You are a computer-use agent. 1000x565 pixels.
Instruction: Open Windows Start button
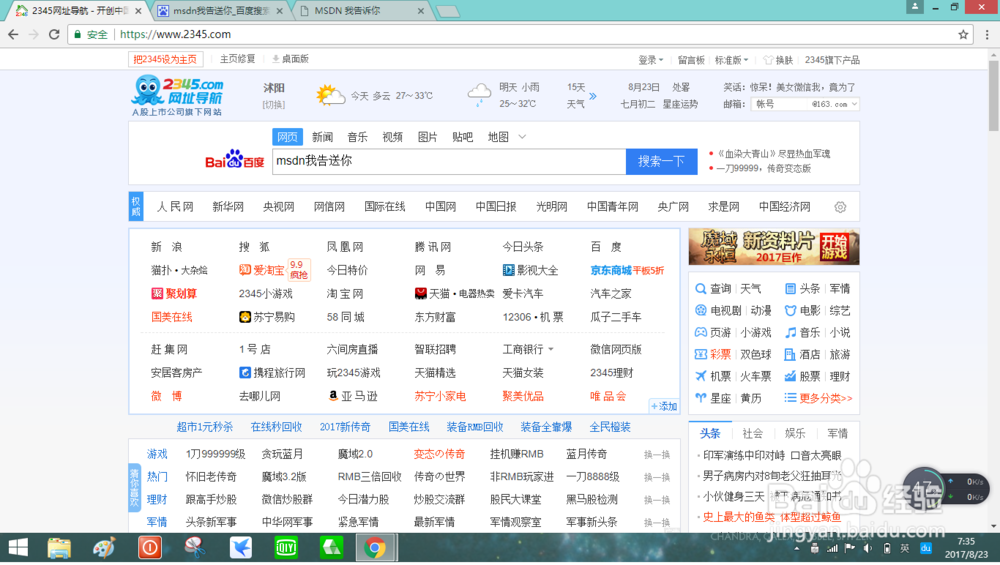coord(18,548)
